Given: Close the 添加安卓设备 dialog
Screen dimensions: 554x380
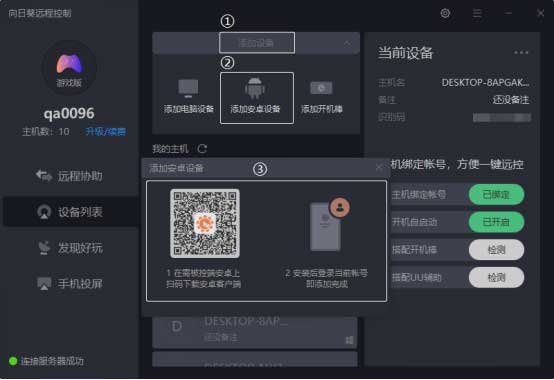Looking at the screenshot, I should click(379, 167).
